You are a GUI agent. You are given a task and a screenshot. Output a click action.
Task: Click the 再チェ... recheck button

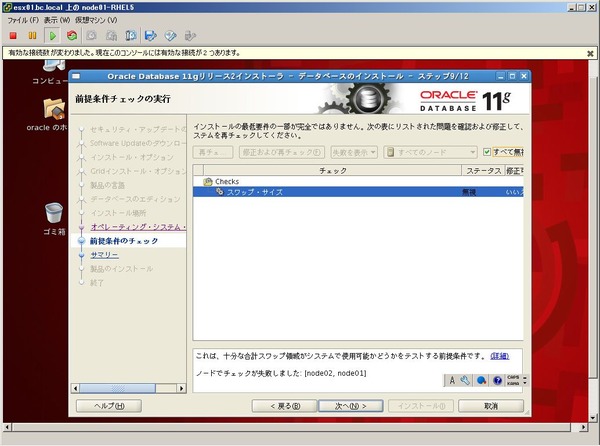point(213,152)
